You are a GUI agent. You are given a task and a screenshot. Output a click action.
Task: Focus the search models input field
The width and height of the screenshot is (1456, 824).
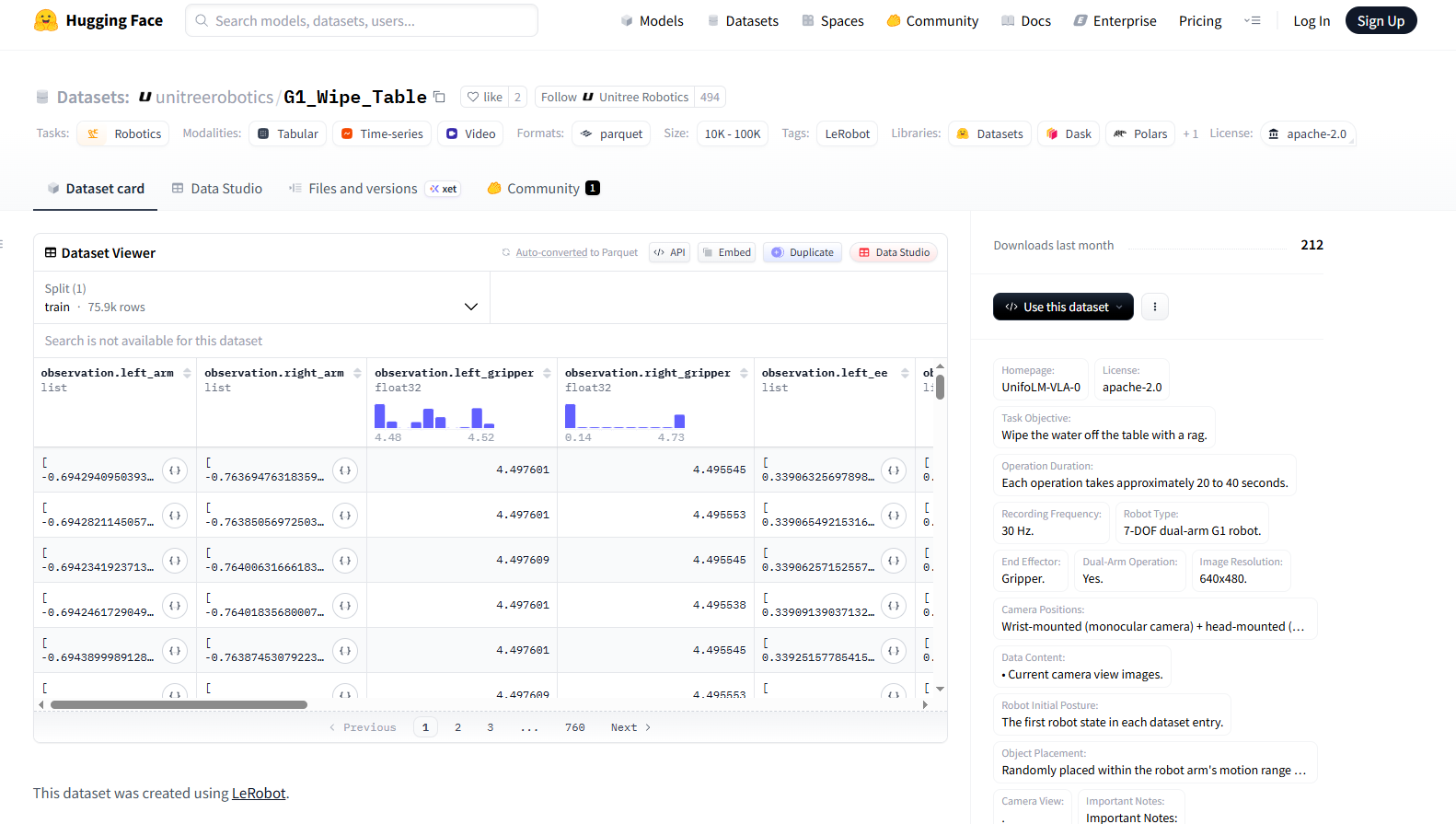368,20
